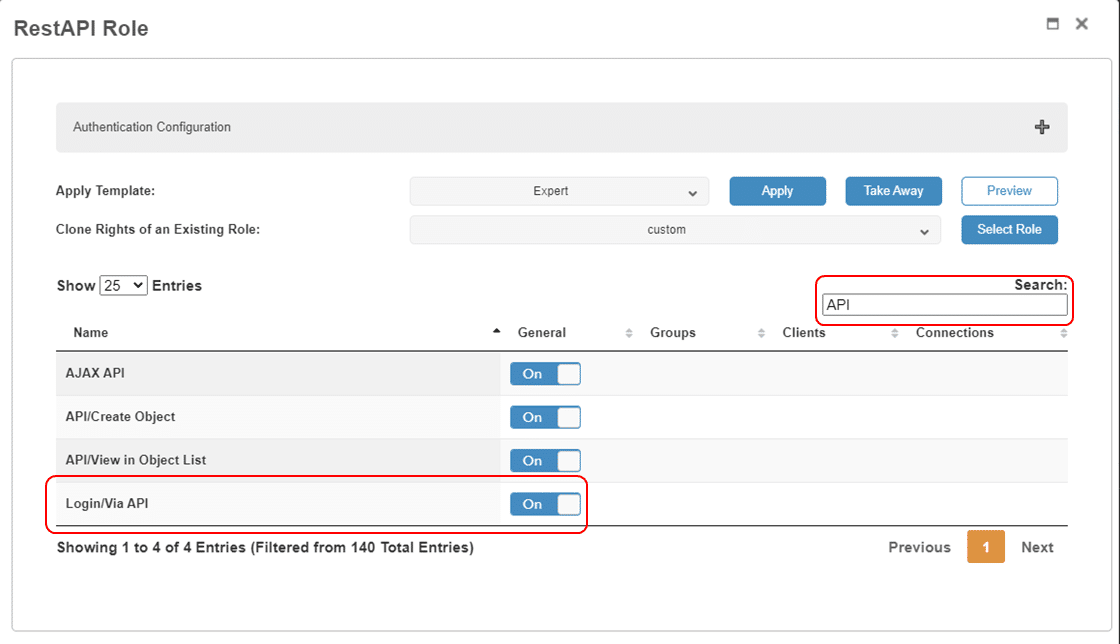
Task: Click the Authentication Configuration header text
Action: [151, 127]
